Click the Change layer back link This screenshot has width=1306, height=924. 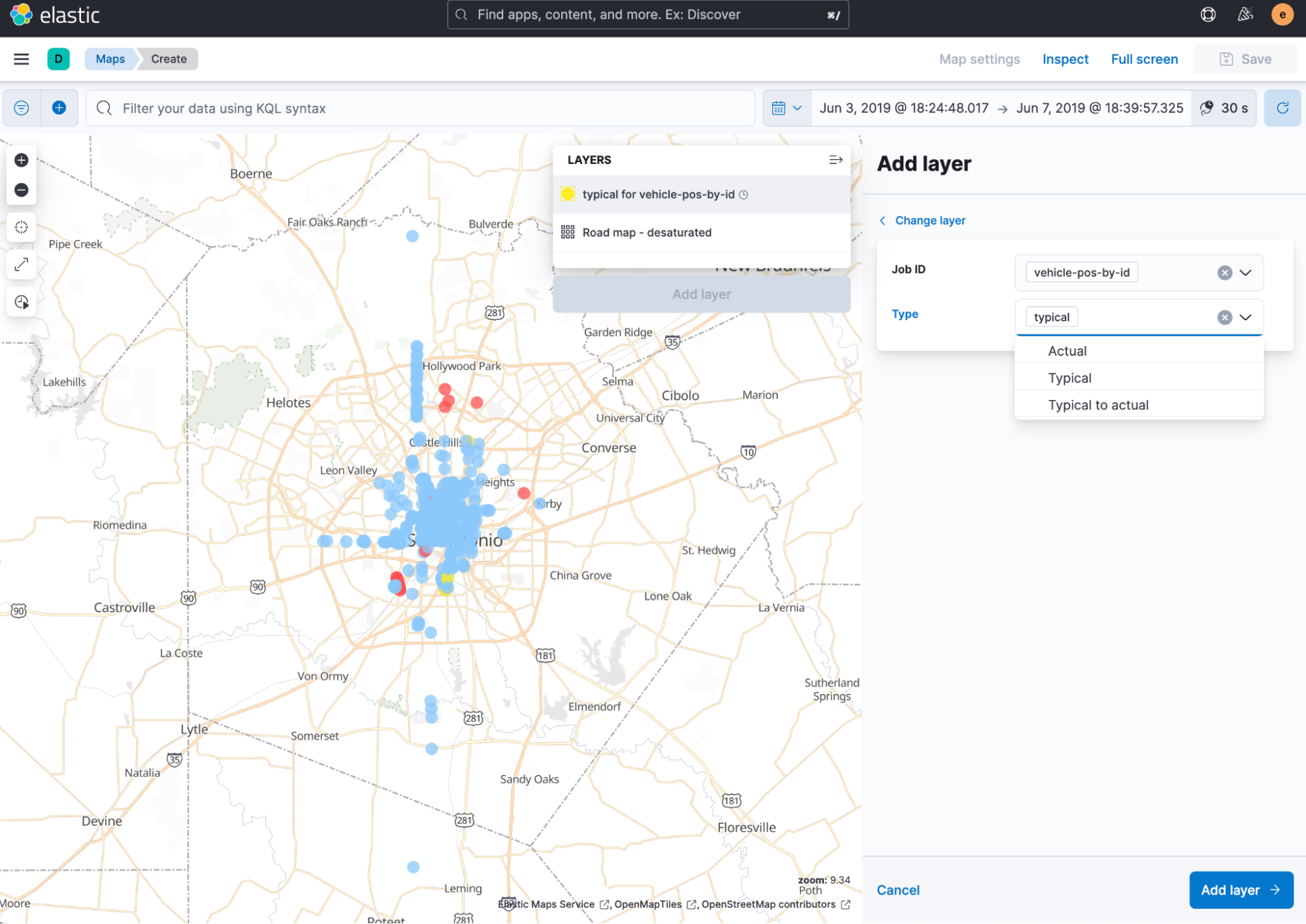click(921, 220)
